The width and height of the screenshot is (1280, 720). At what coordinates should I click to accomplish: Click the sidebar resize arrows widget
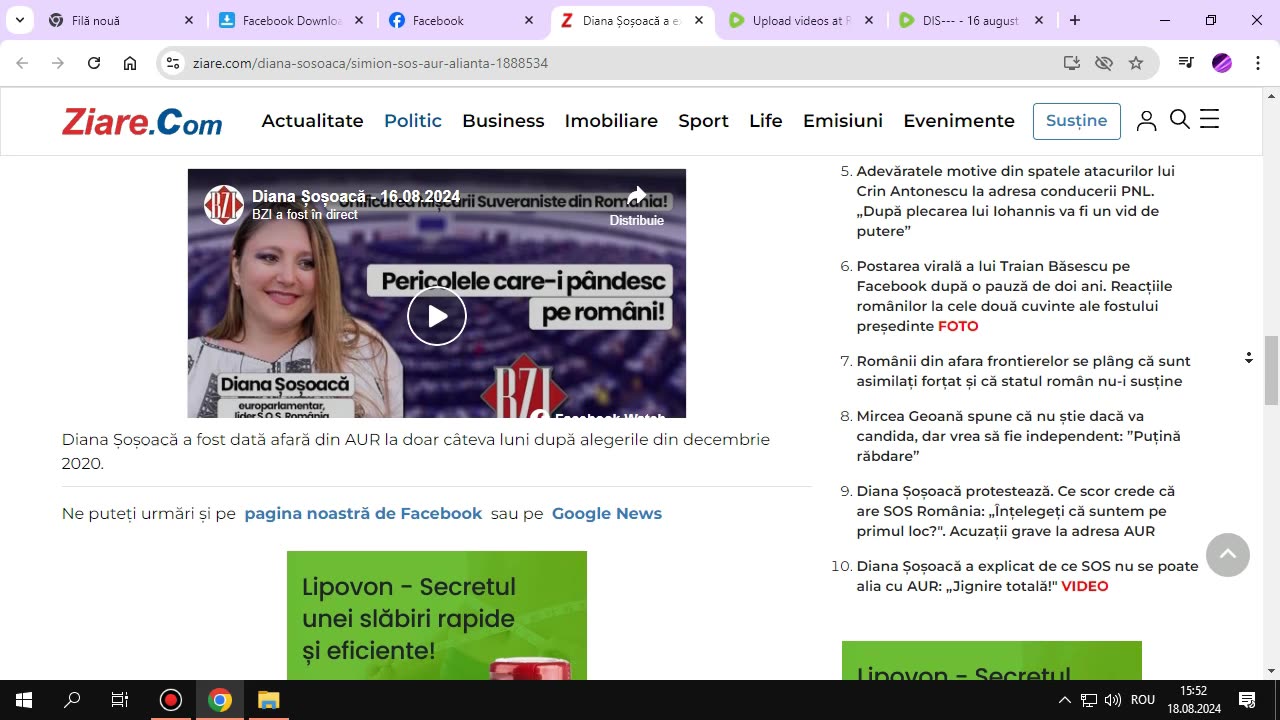click(1248, 357)
